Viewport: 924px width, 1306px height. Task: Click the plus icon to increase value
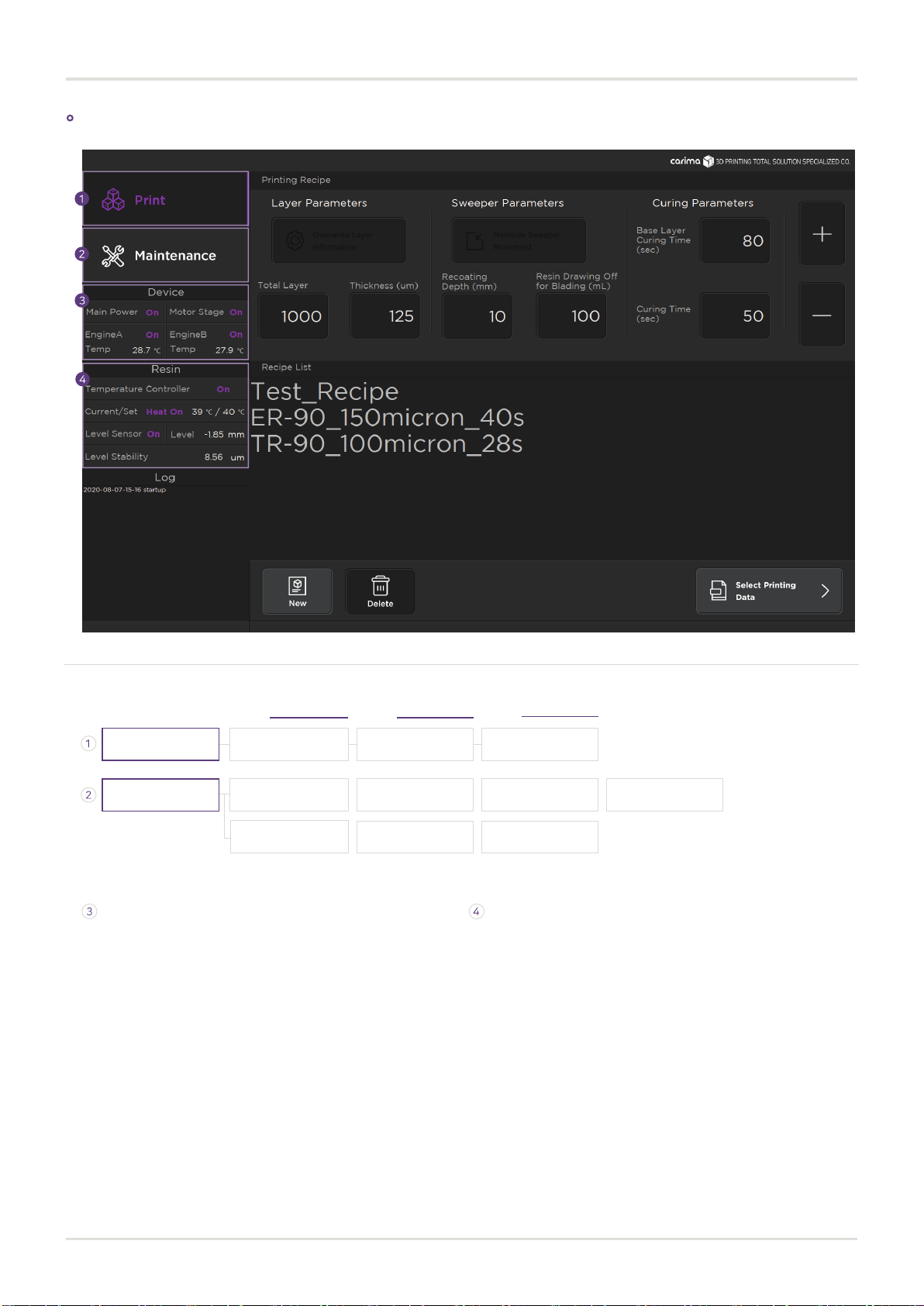click(822, 234)
